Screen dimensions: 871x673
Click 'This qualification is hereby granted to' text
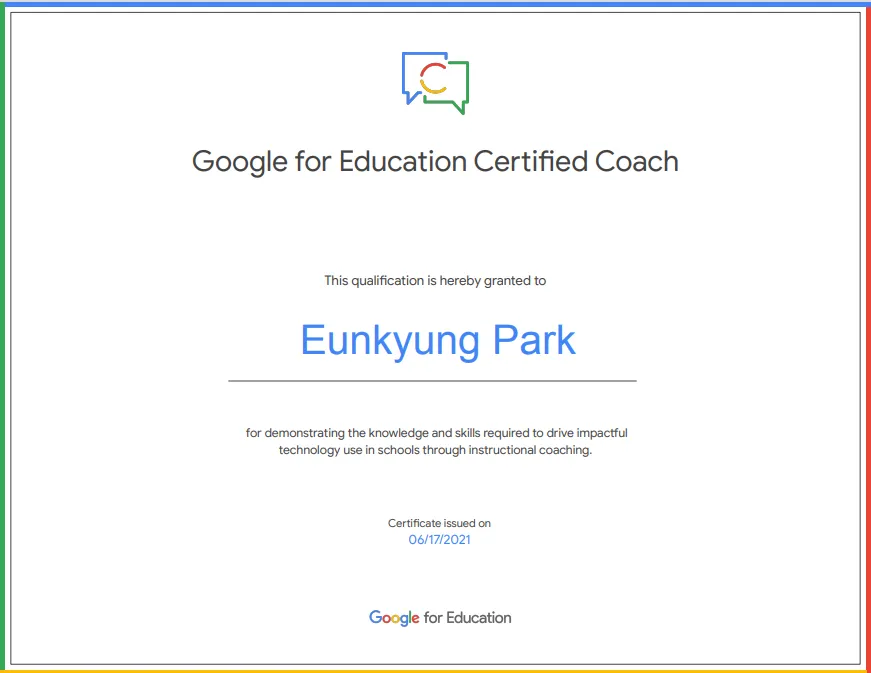(435, 281)
